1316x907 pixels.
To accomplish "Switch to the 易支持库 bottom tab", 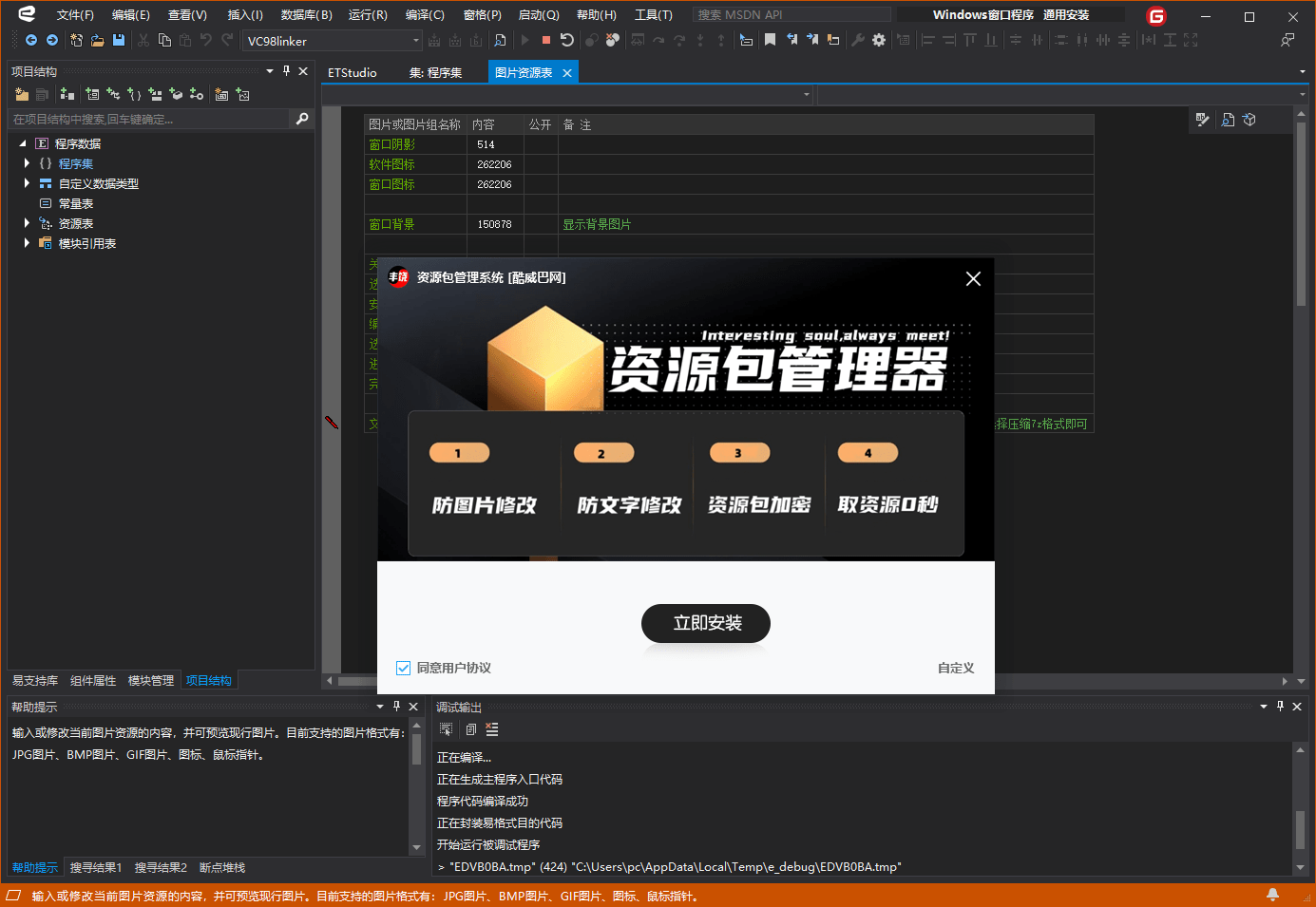I will pos(35,681).
